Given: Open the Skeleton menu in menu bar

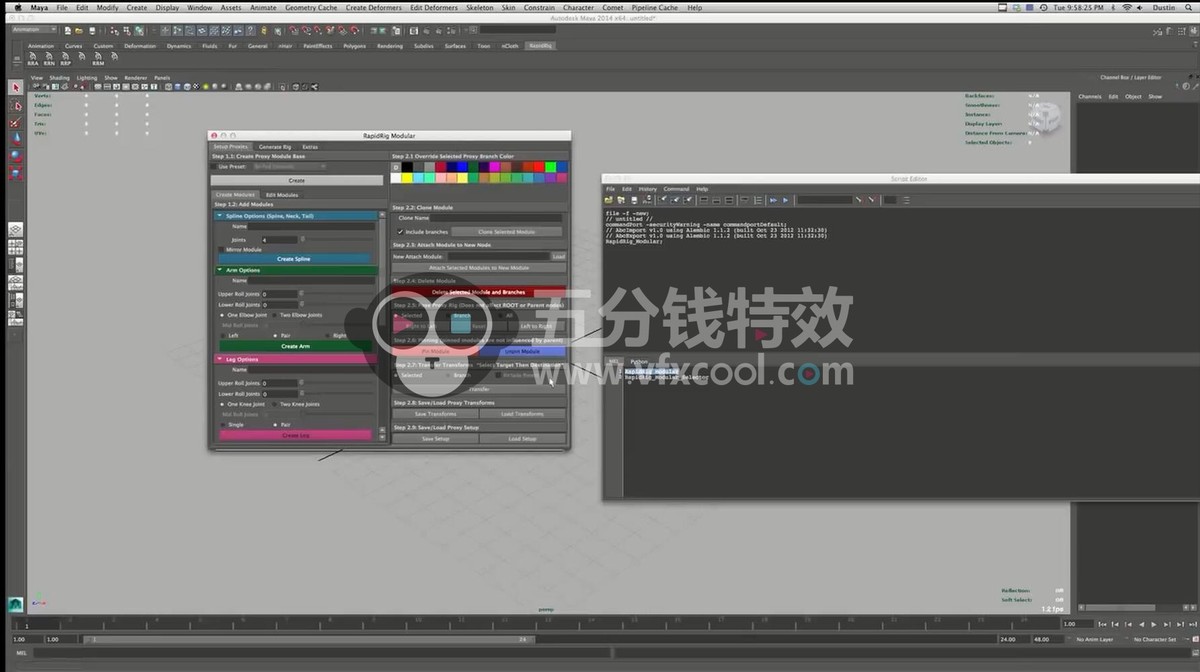Looking at the screenshot, I should click(x=480, y=7).
